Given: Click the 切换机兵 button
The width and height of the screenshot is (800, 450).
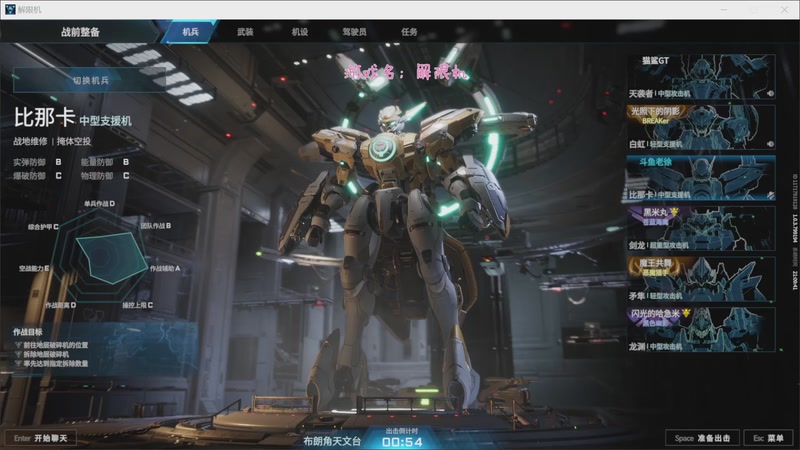Looking at the screenshot, I should coord(90,80).
